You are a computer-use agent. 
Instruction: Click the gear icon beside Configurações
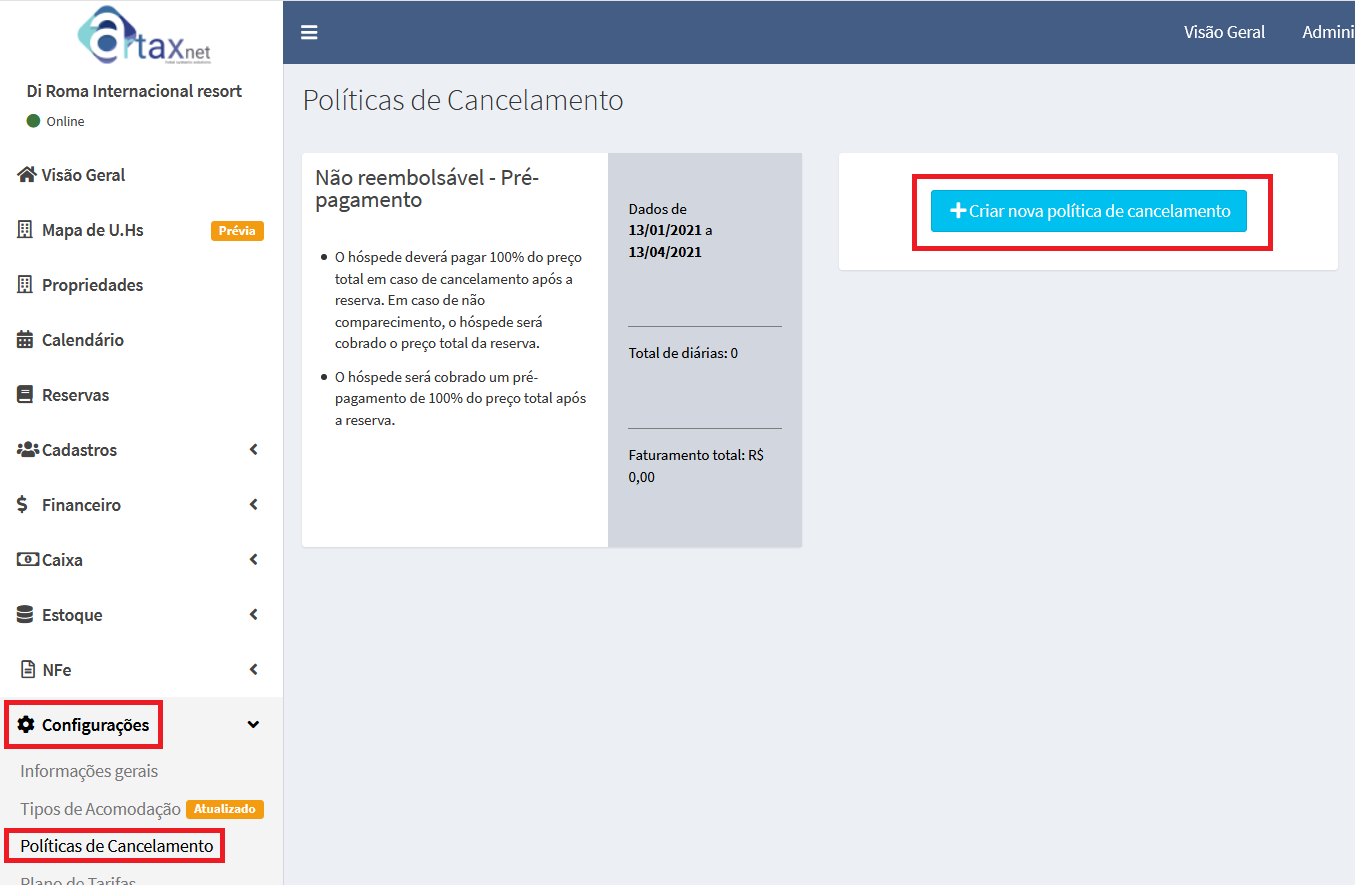coord(26,725)
